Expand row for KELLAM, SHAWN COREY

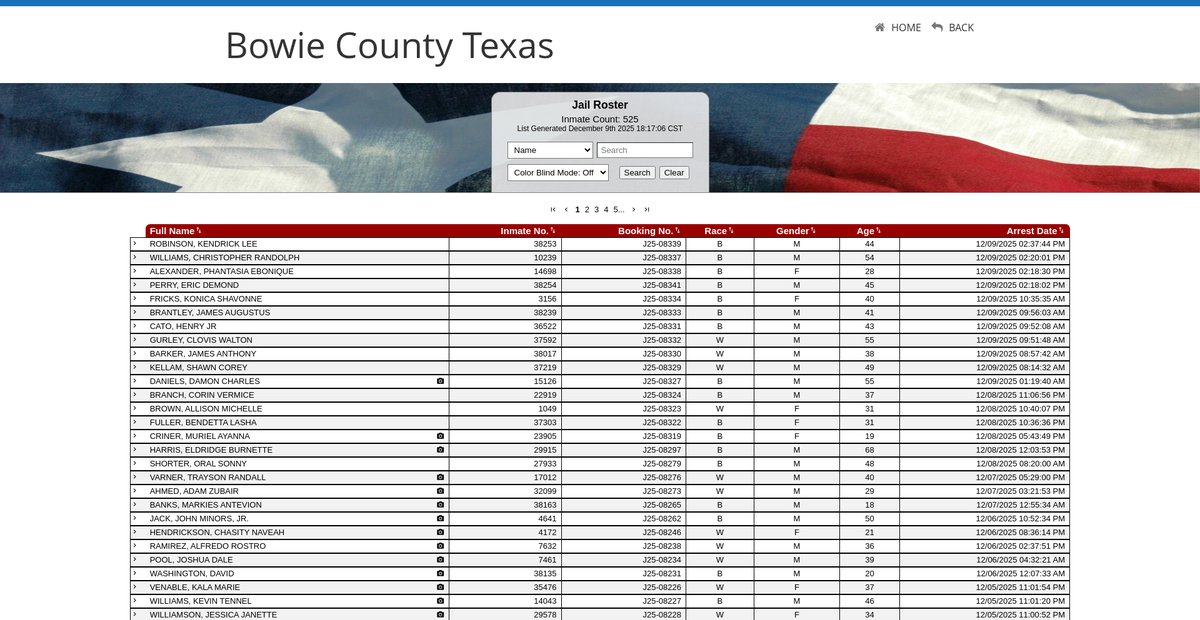point(135,368)
